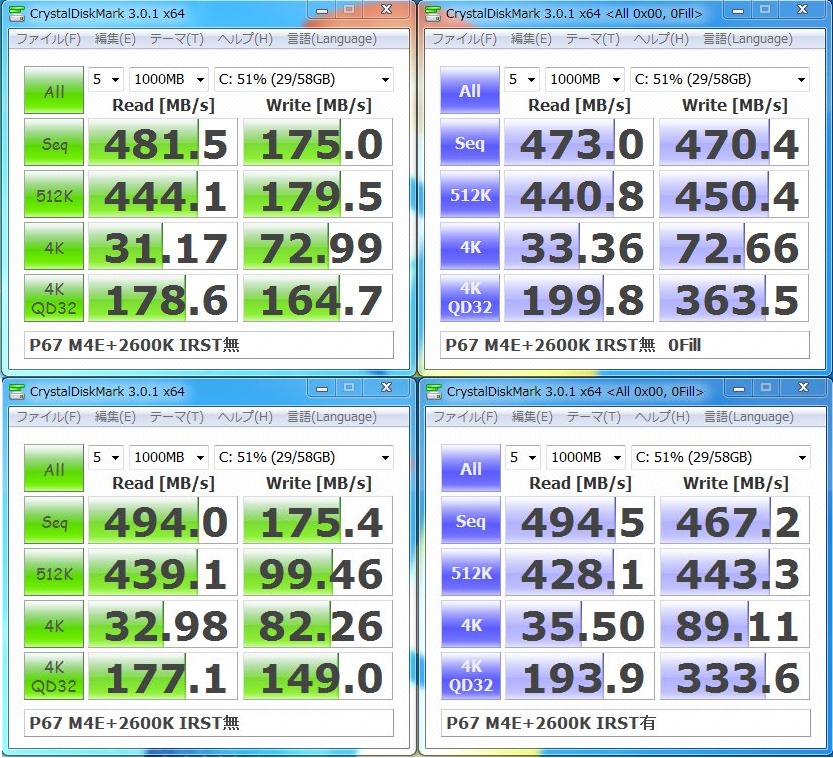
Task: Open ファイル(F) menu in top-left window
Action: [48, 39]
